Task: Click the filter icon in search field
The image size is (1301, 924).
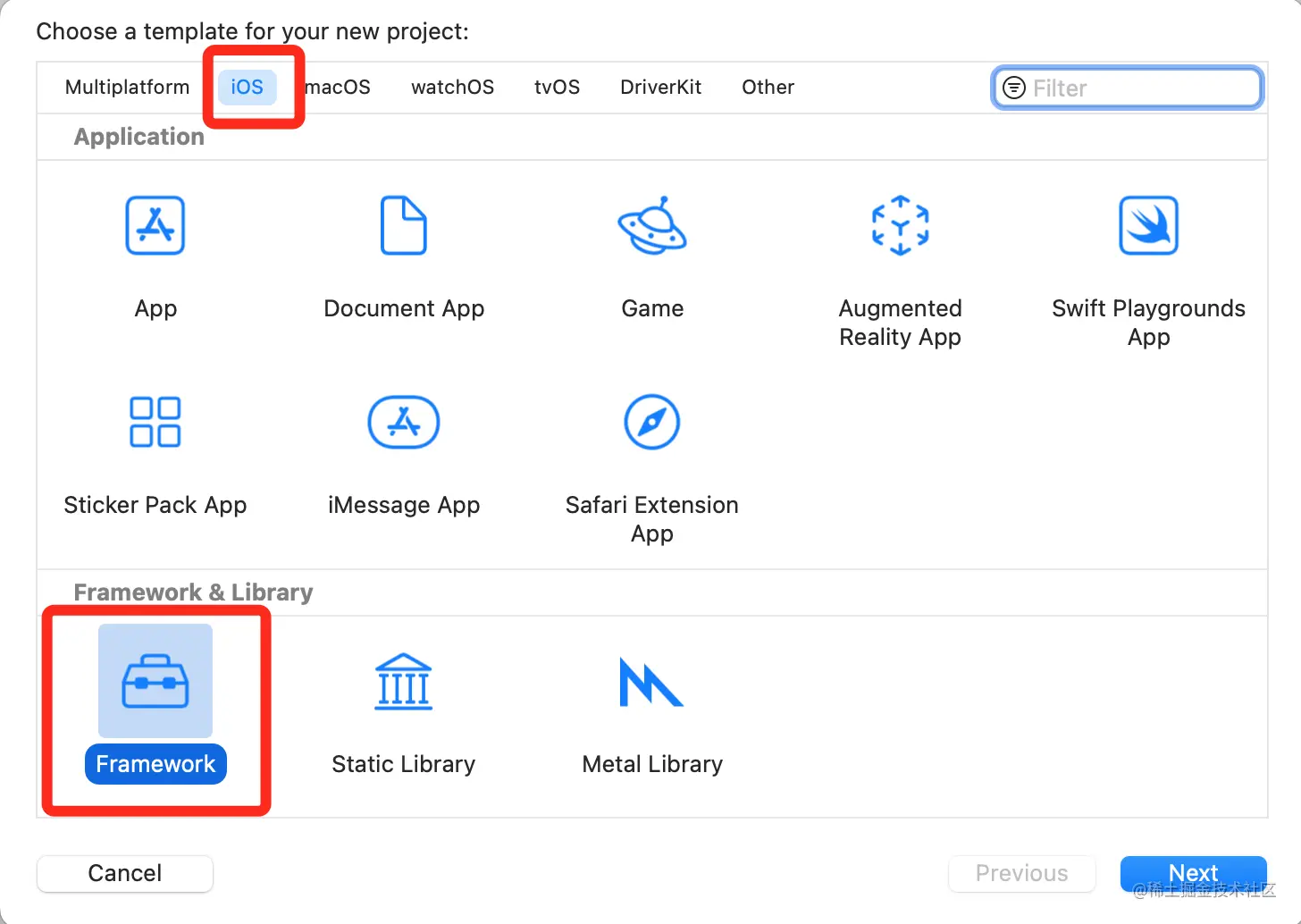Action: [x=1014, y=88]
